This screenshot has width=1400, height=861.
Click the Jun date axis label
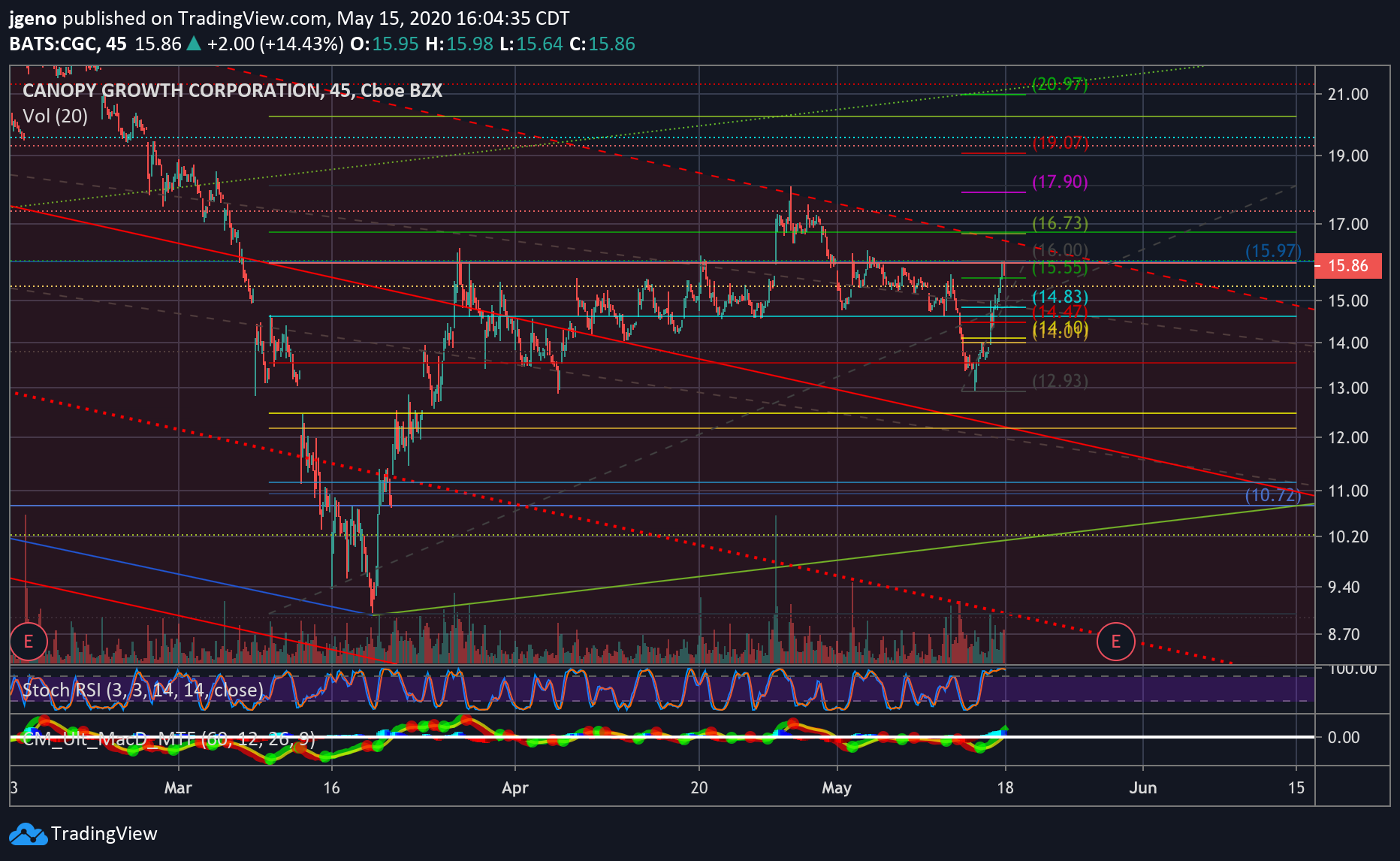coord(1143,787)
